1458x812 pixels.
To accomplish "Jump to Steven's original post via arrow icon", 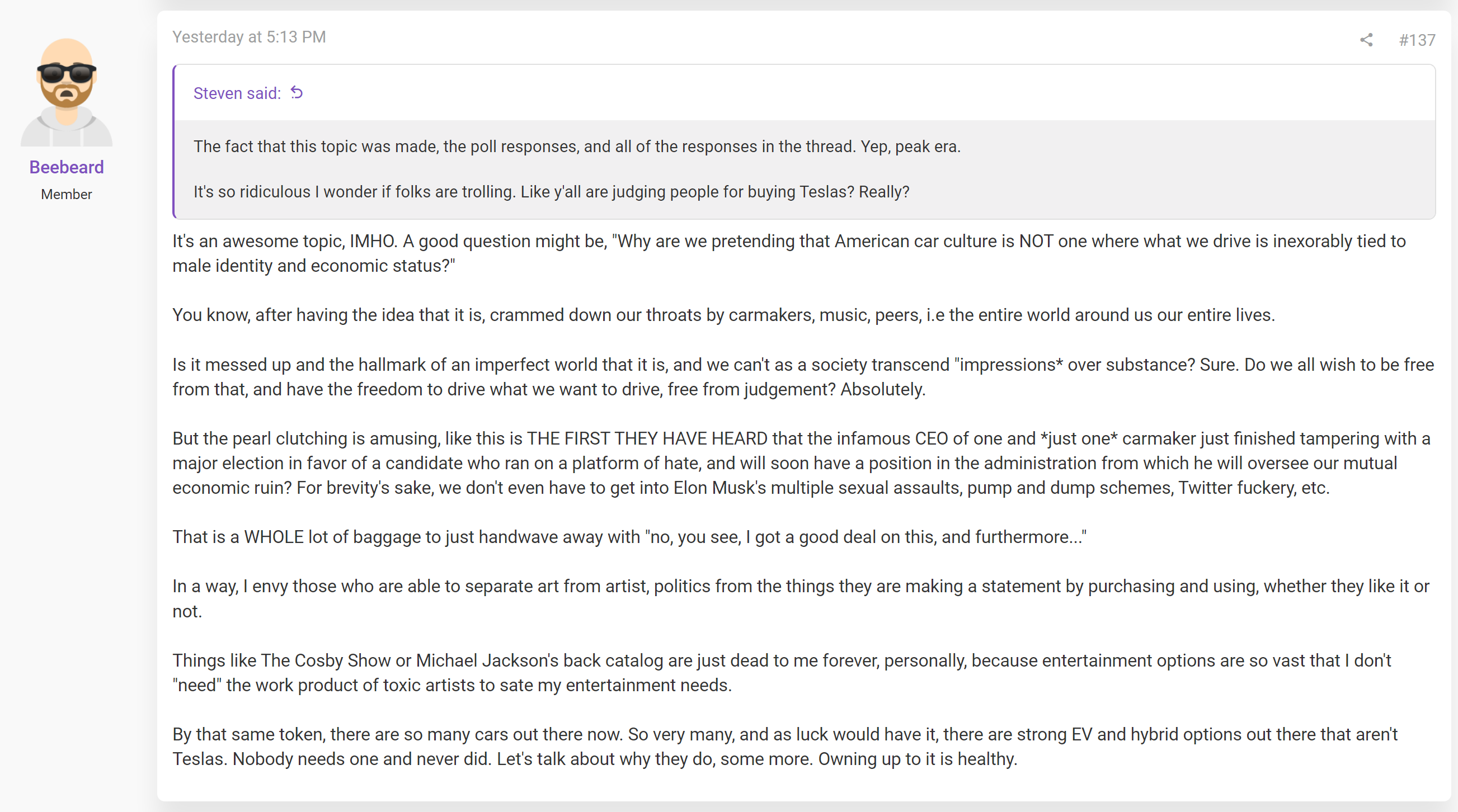I will pos(297,92).
